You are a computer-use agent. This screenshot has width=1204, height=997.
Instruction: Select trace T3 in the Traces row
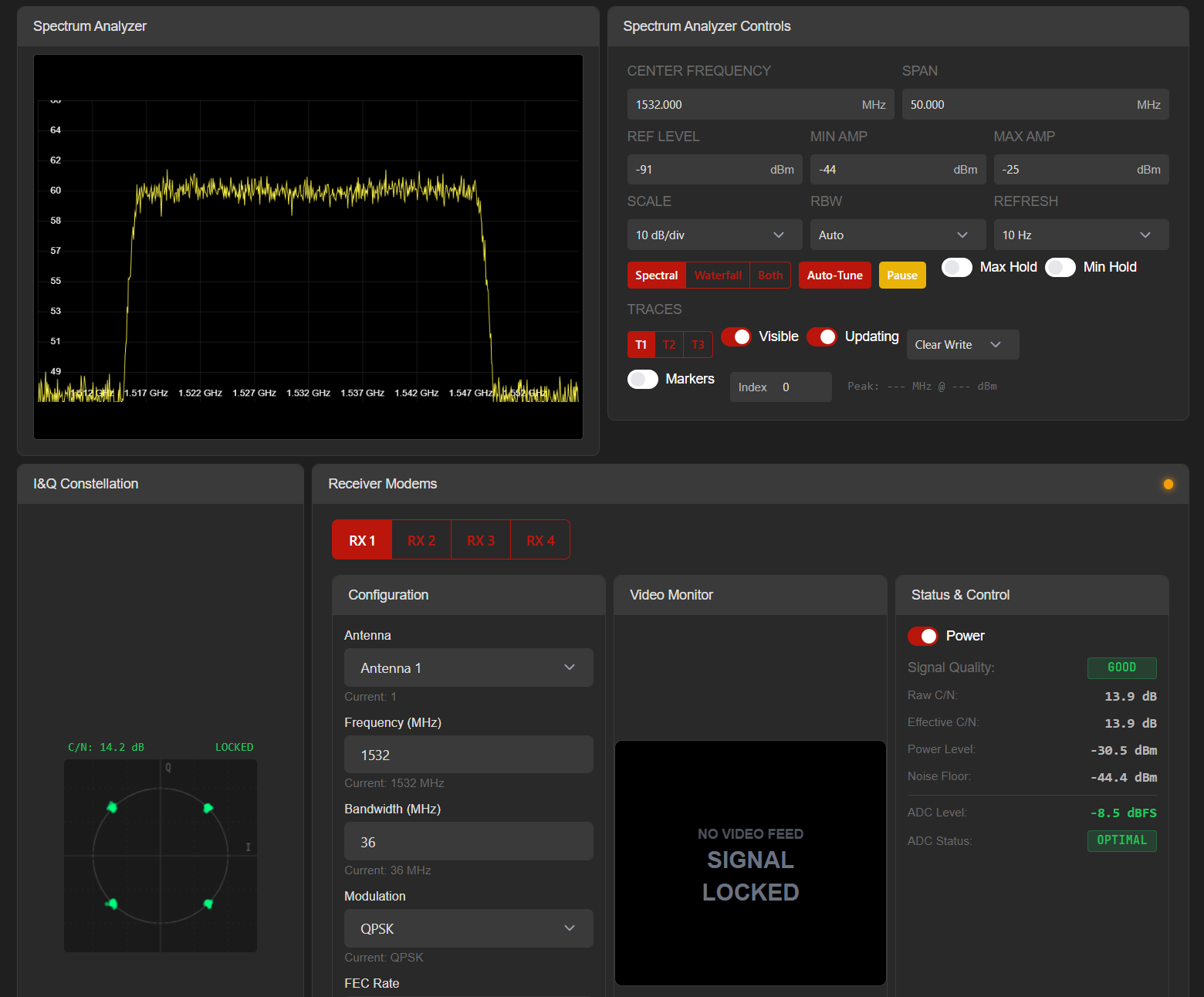pos(698,344)
